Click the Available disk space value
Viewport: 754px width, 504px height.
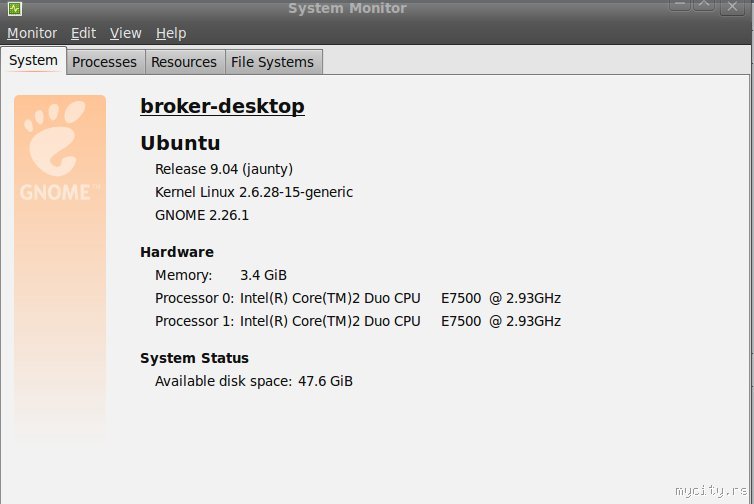tap(325, 381)
